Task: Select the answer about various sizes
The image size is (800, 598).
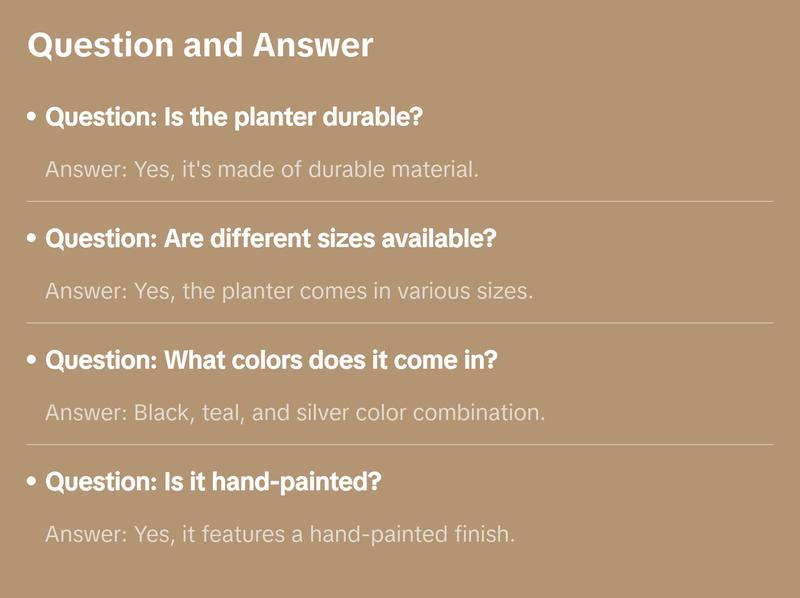Action: pyautogui.click(x=289, y=291)
